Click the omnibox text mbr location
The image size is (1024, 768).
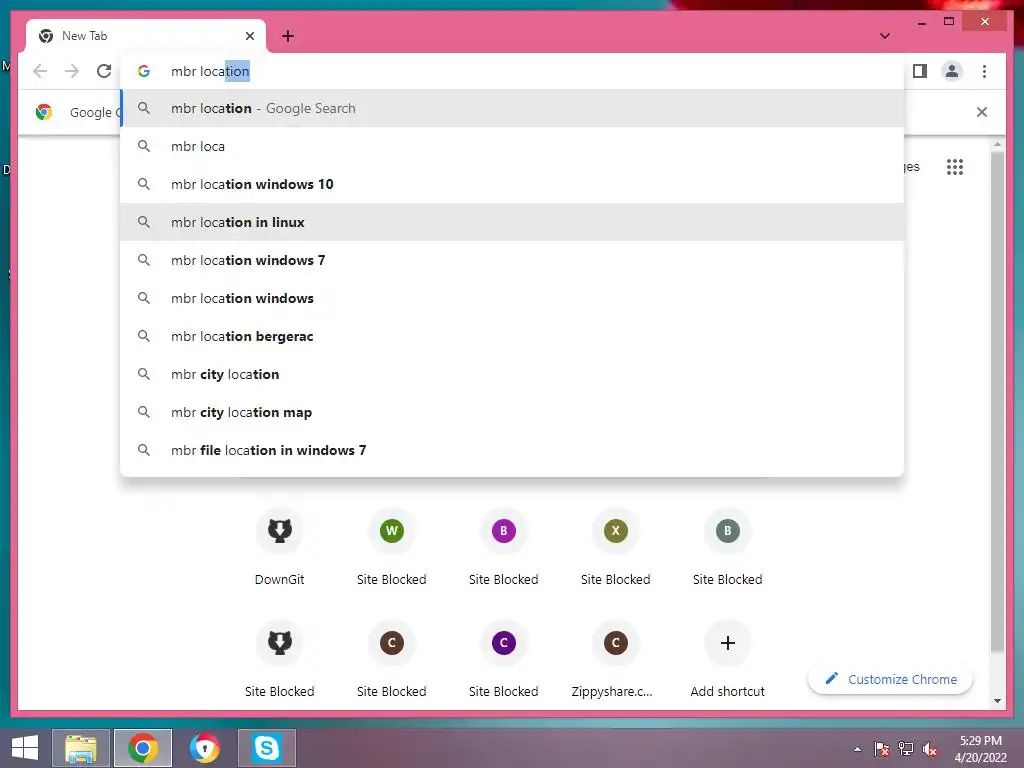(x=210, y=71)
